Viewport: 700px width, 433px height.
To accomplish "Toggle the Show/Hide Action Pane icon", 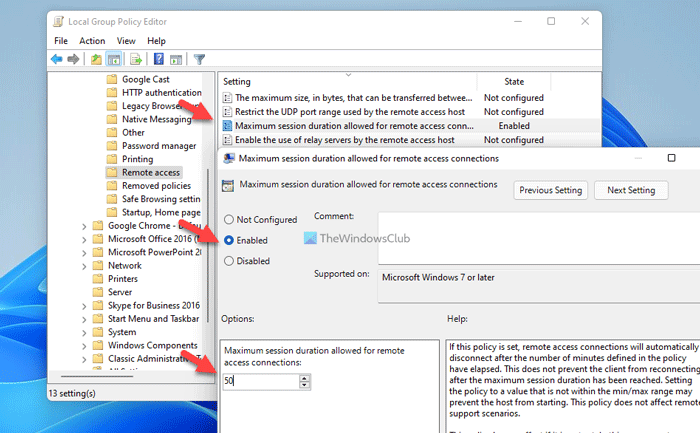I will (x=176, y=59).
